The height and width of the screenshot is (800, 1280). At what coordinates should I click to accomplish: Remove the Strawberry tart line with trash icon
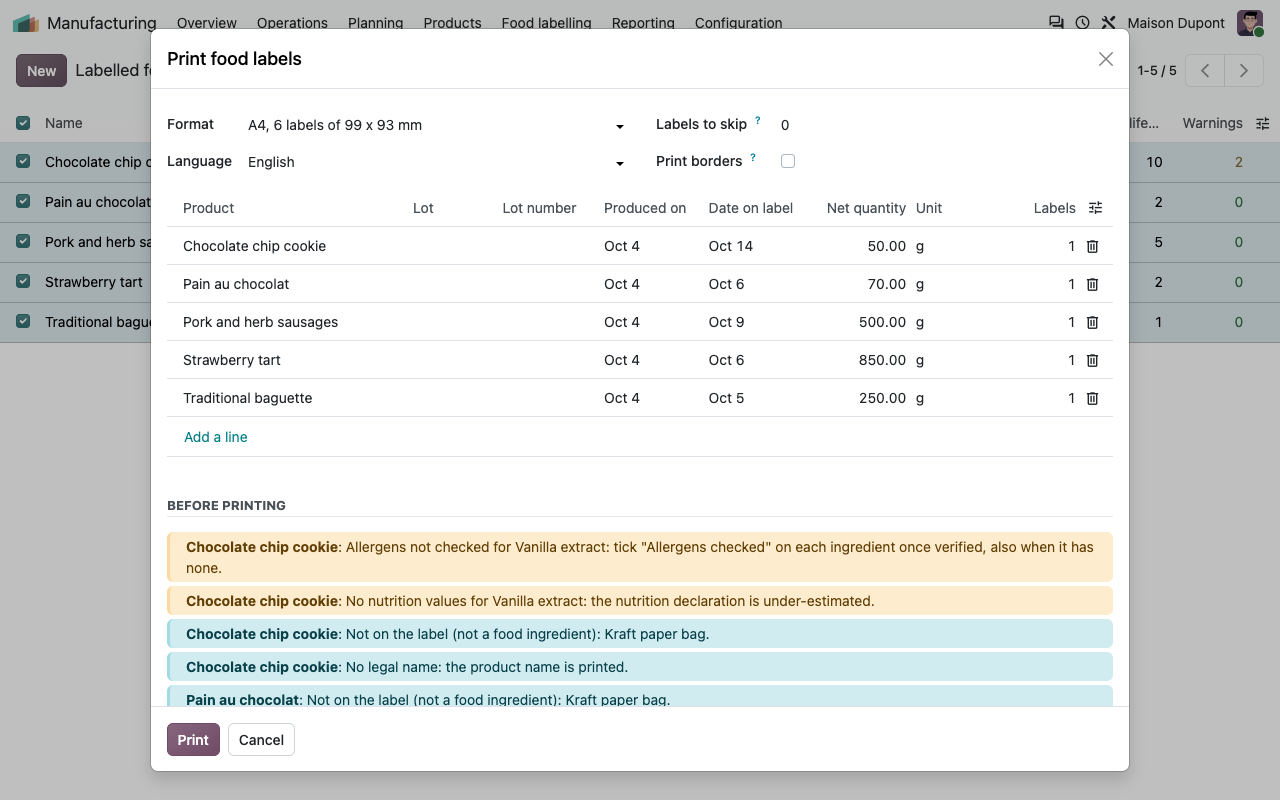1092,360
